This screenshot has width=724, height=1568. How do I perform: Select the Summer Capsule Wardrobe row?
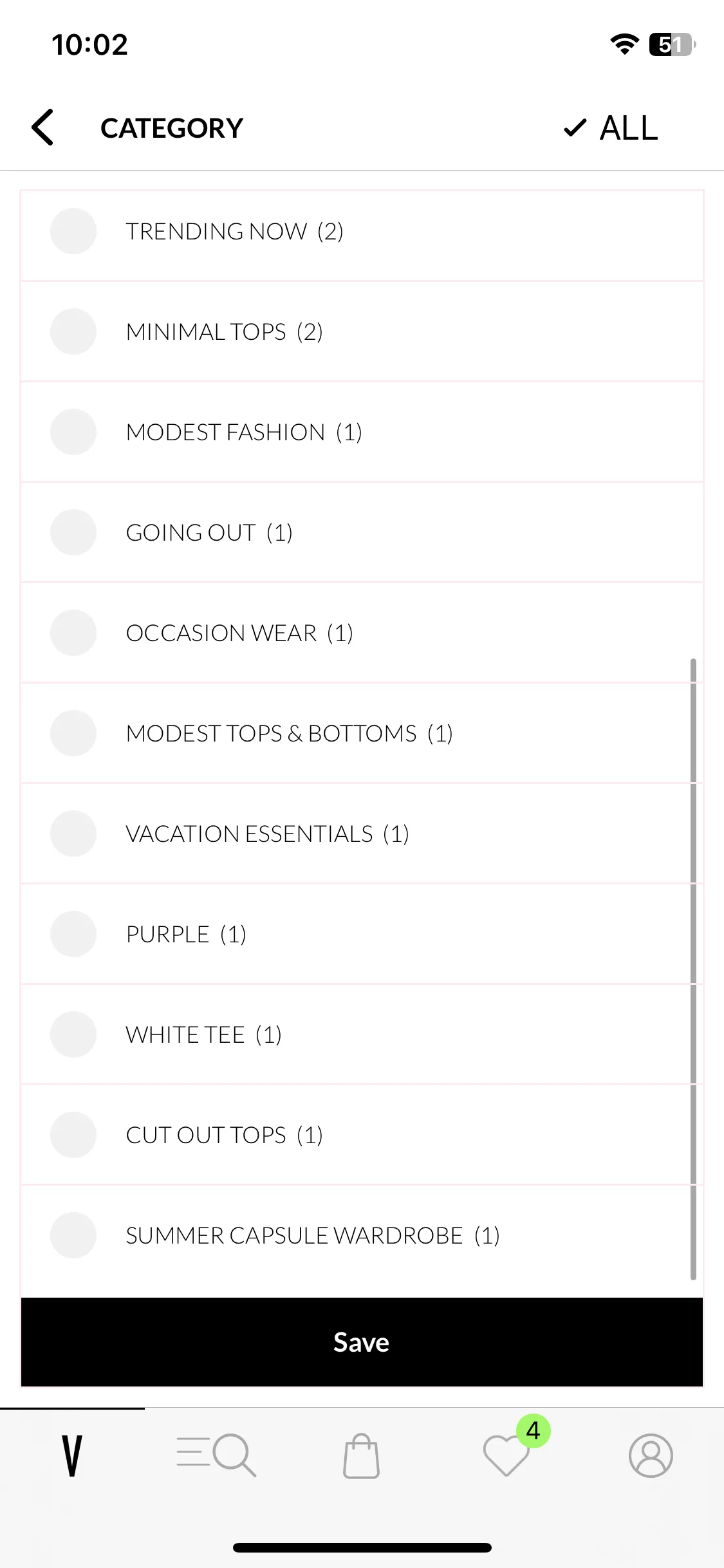tap(362, 1235)
